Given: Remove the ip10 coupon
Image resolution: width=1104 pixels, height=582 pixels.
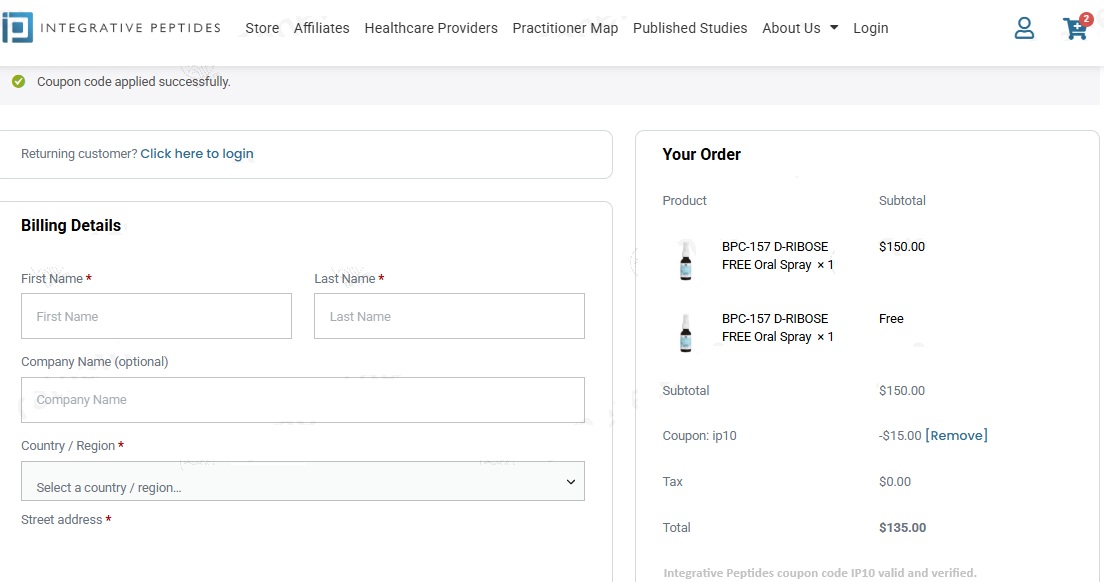Looking at the screenshot, I should tap(956, 436).
